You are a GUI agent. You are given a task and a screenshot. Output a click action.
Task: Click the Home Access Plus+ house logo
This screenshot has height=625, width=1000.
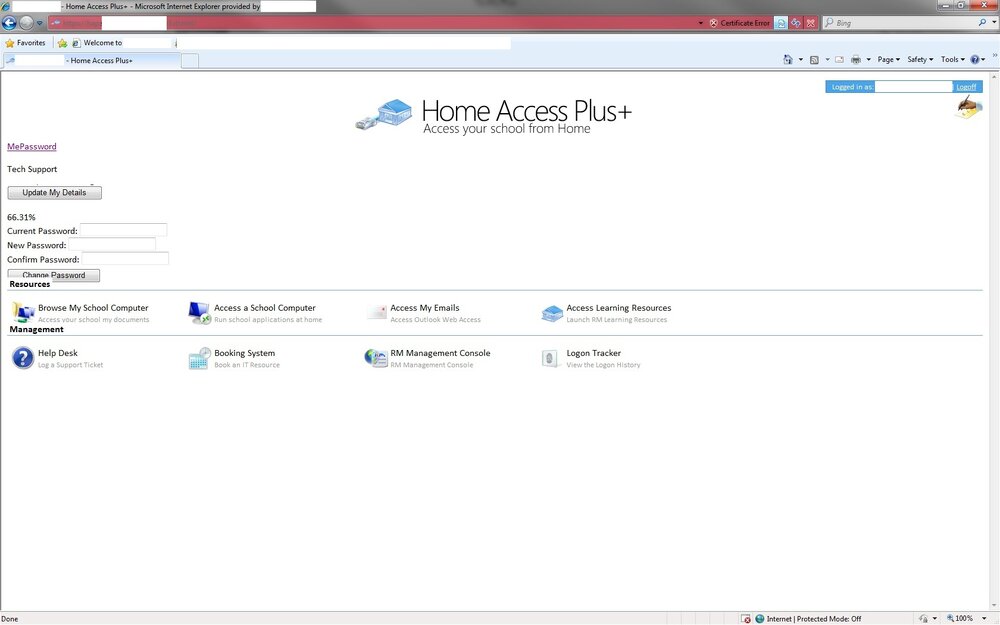coord(384,115)
